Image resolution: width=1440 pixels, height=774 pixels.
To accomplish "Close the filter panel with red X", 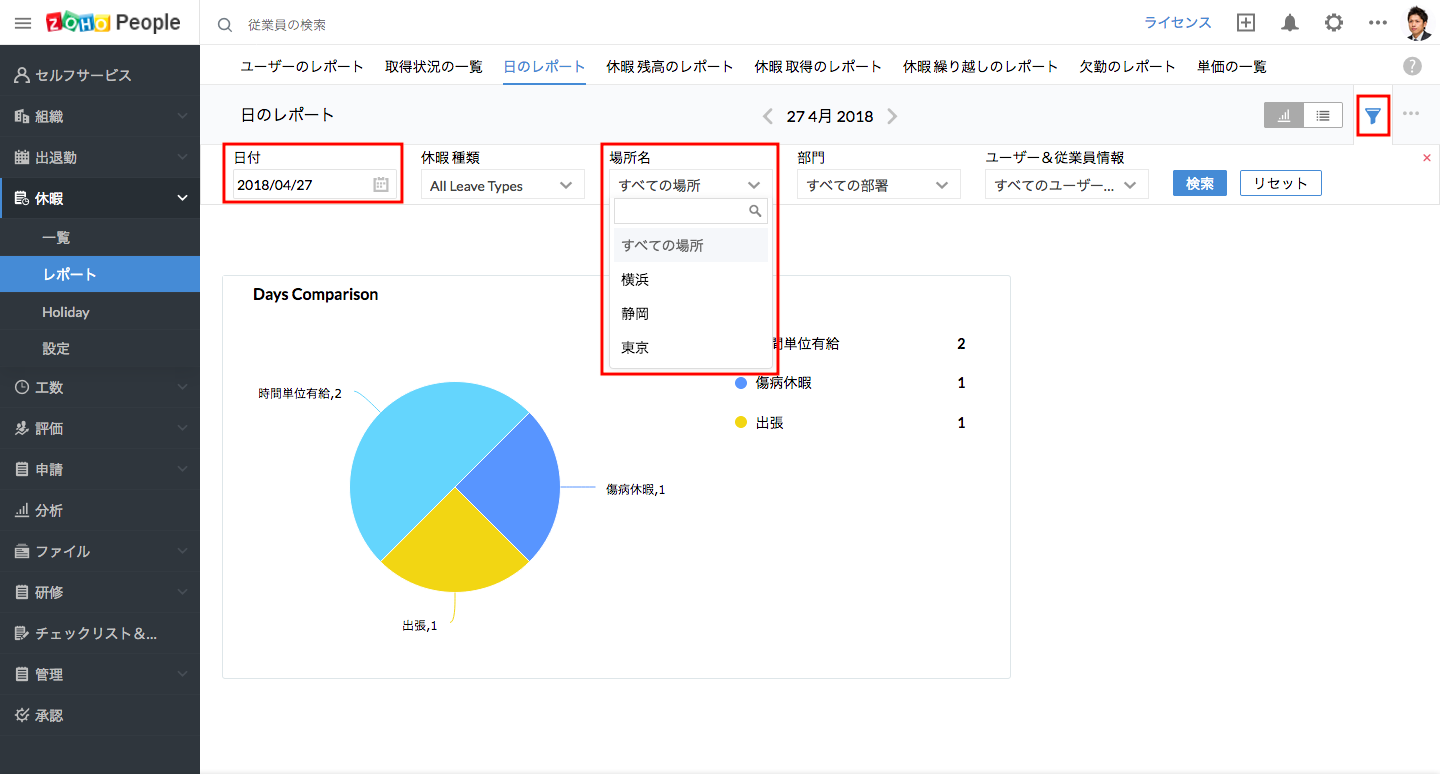I will point(1427,158).
